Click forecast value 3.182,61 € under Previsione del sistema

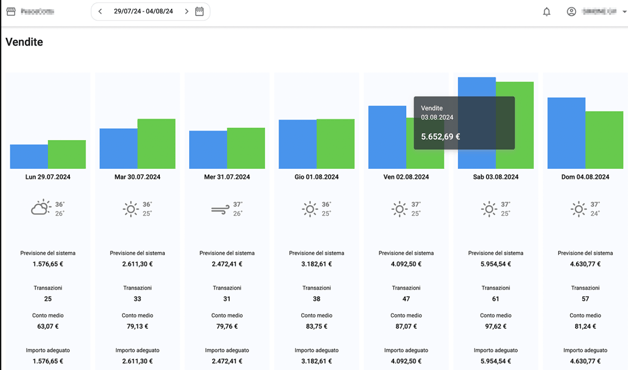(316, 264)
